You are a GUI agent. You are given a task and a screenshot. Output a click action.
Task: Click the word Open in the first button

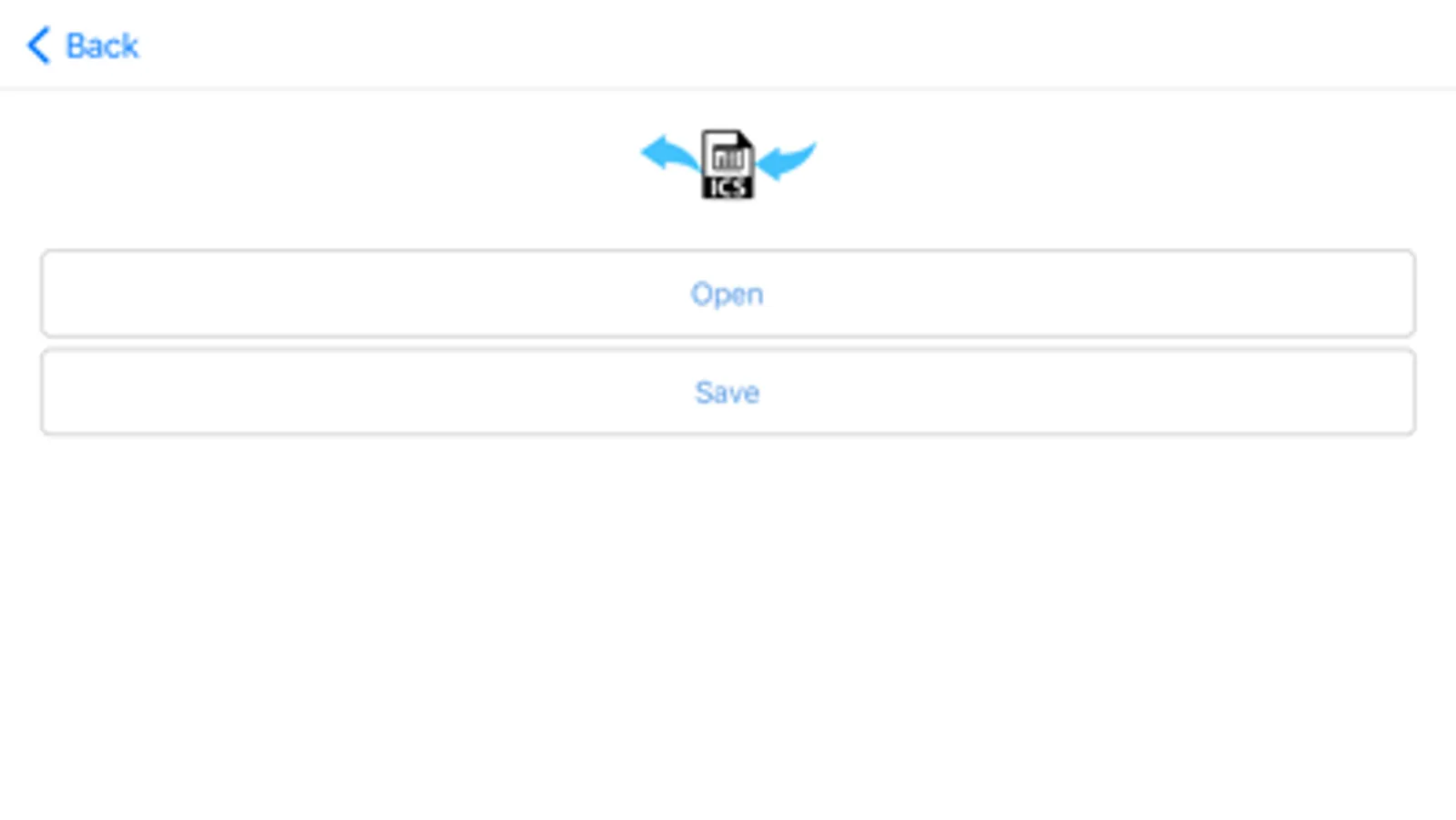[x=727, y=294]
